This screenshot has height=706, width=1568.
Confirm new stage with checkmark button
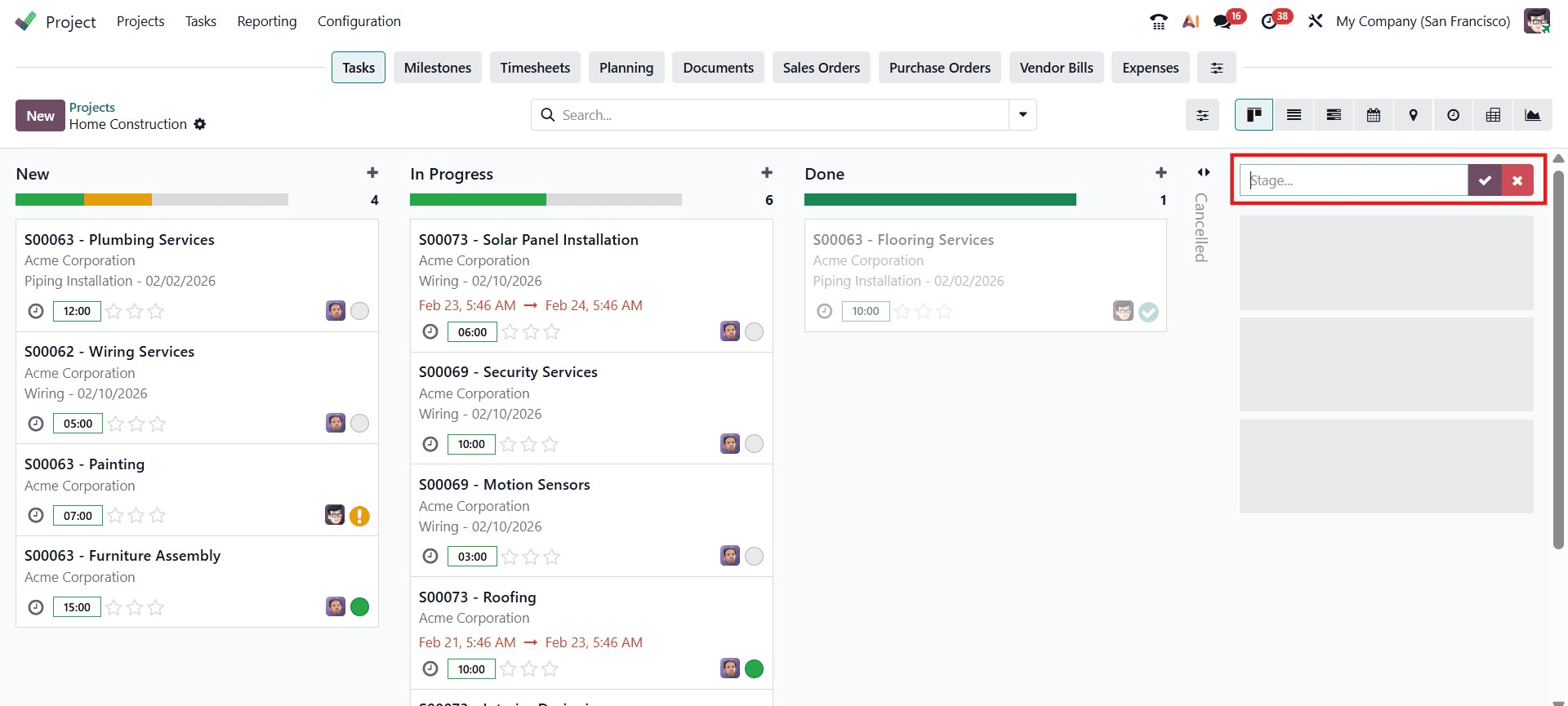(1485, 180)
